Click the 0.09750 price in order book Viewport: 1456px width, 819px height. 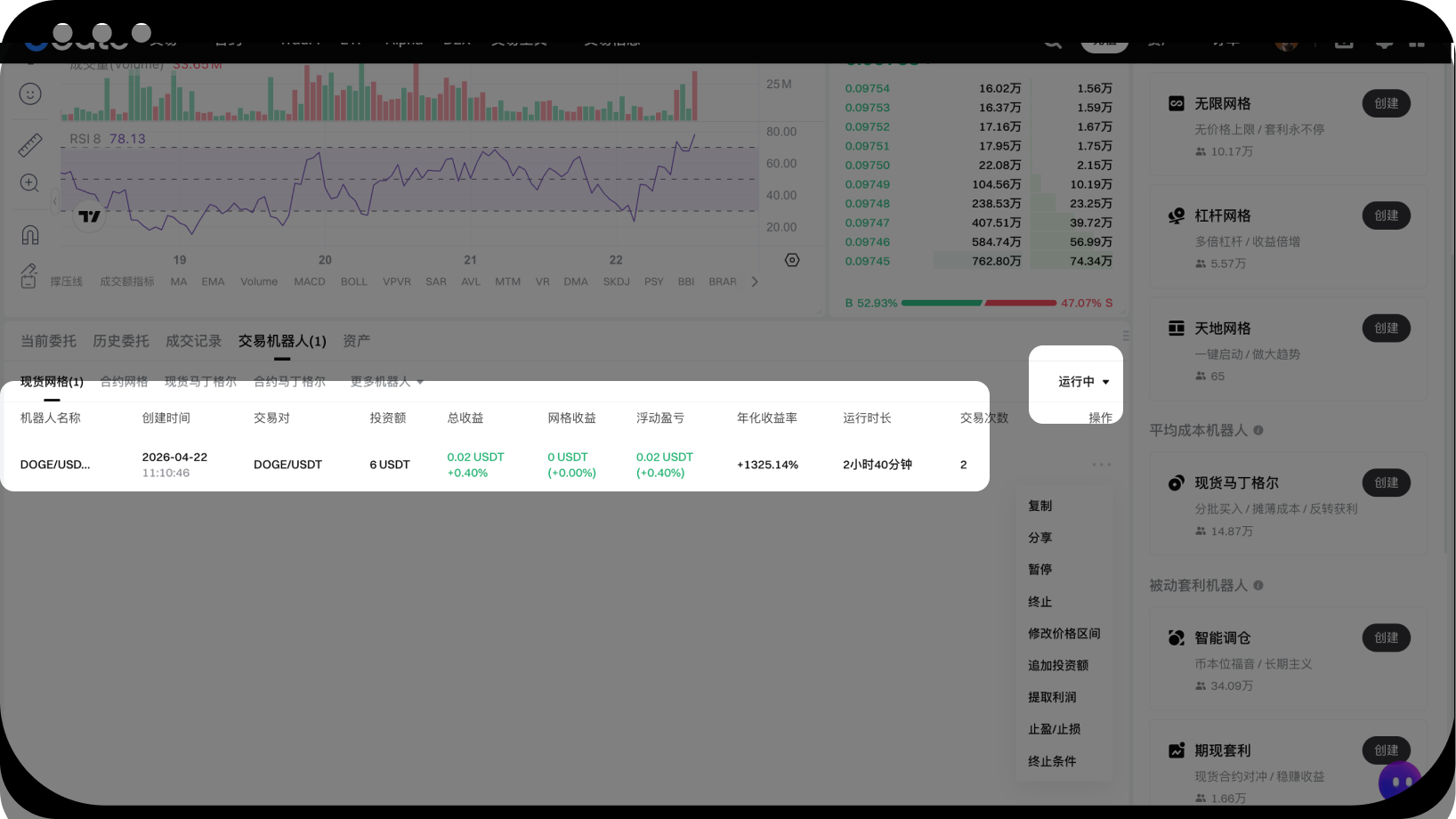tap(867, 166)
